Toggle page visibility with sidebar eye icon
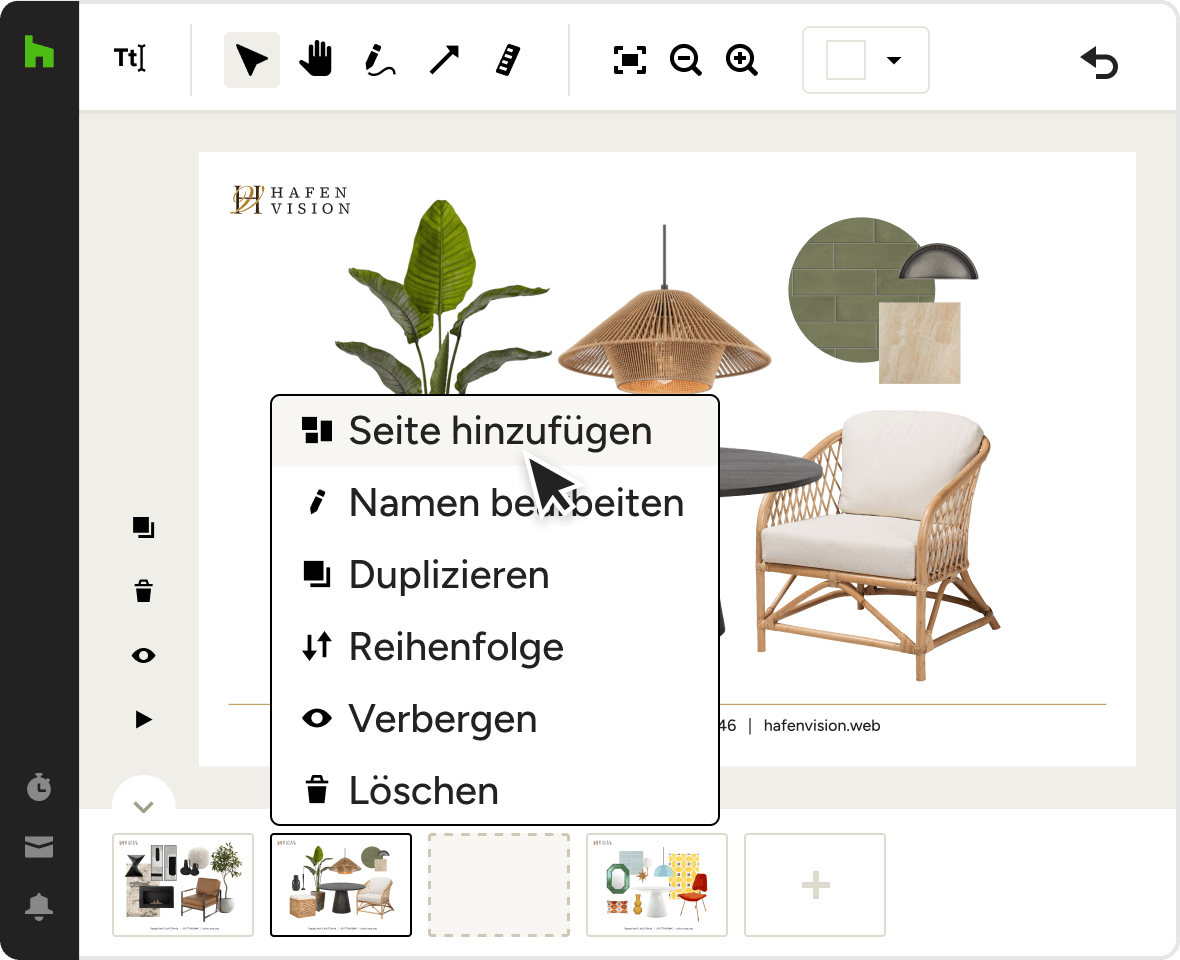This screenshot has width=1180, height=960. pos(143,655)
